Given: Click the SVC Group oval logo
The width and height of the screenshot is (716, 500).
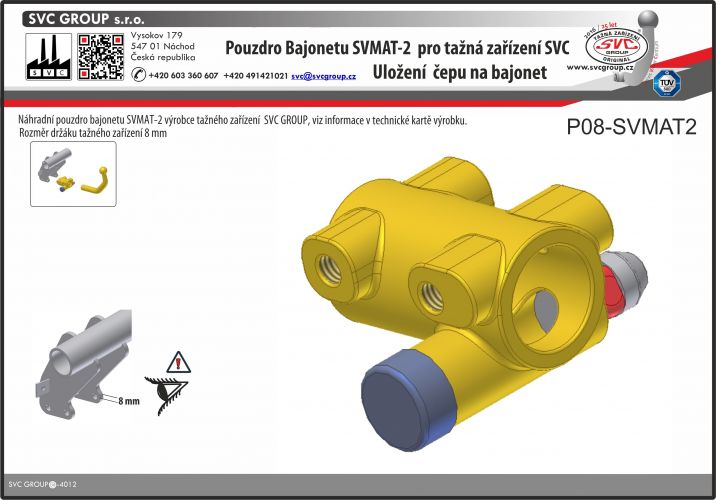Looking at the screenshot, I should [616, 46].
